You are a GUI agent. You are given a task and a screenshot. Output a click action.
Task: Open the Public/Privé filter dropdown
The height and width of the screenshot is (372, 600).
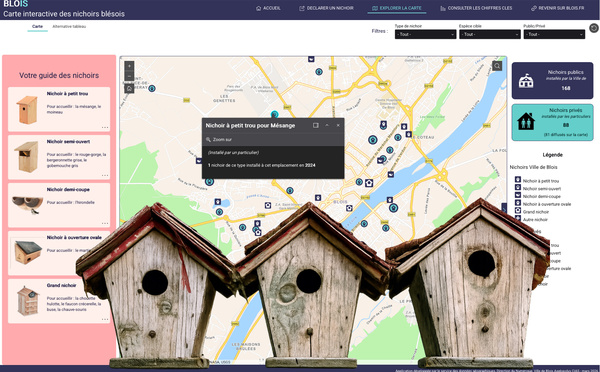click(554, 34)
